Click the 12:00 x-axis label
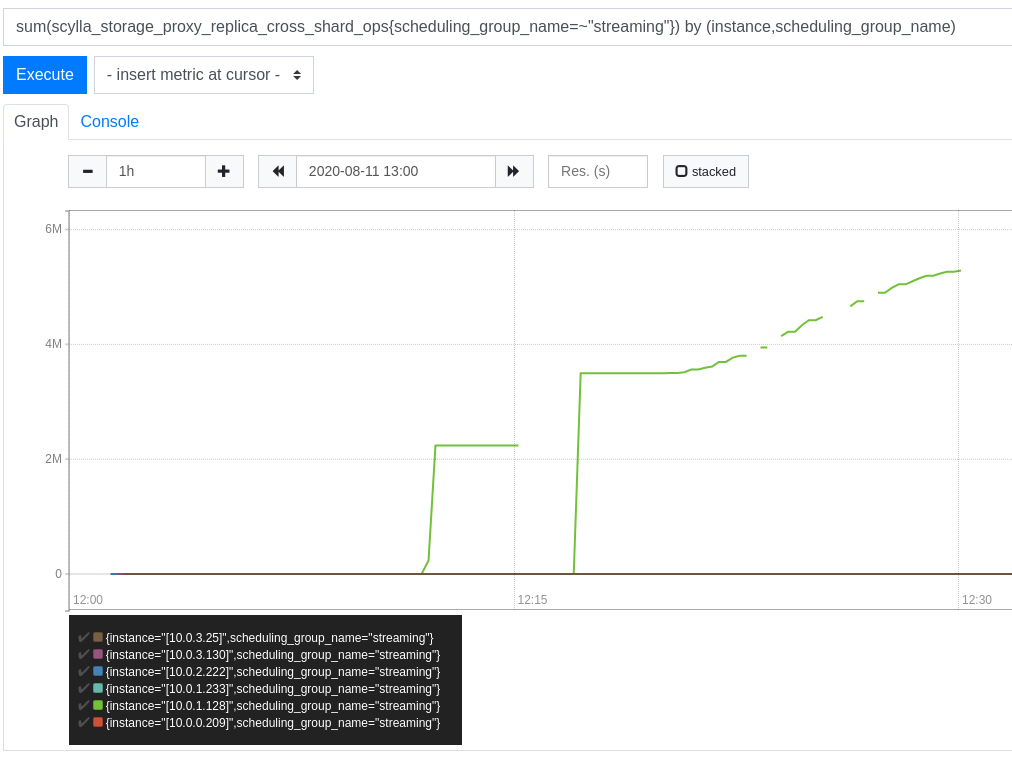Screen dimensions: 1012x760 pyautogui.click(x=88, y=600)
